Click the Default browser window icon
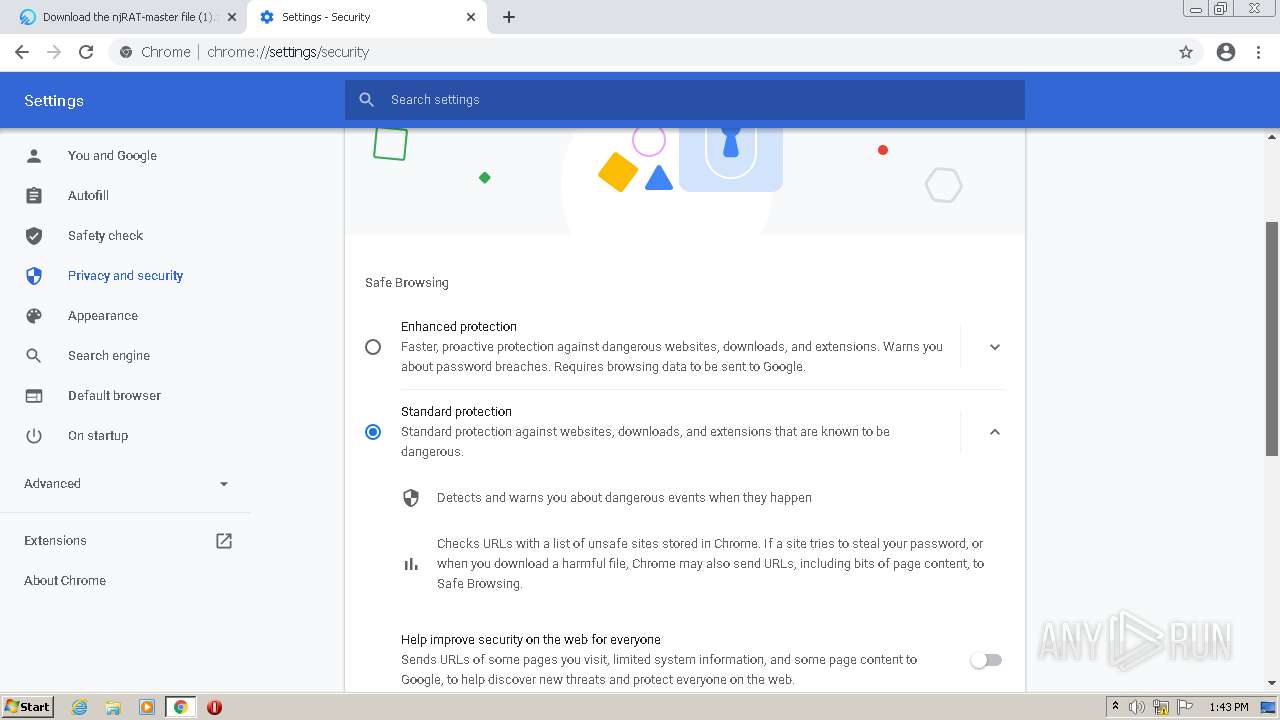 click(x=34, y=395)
